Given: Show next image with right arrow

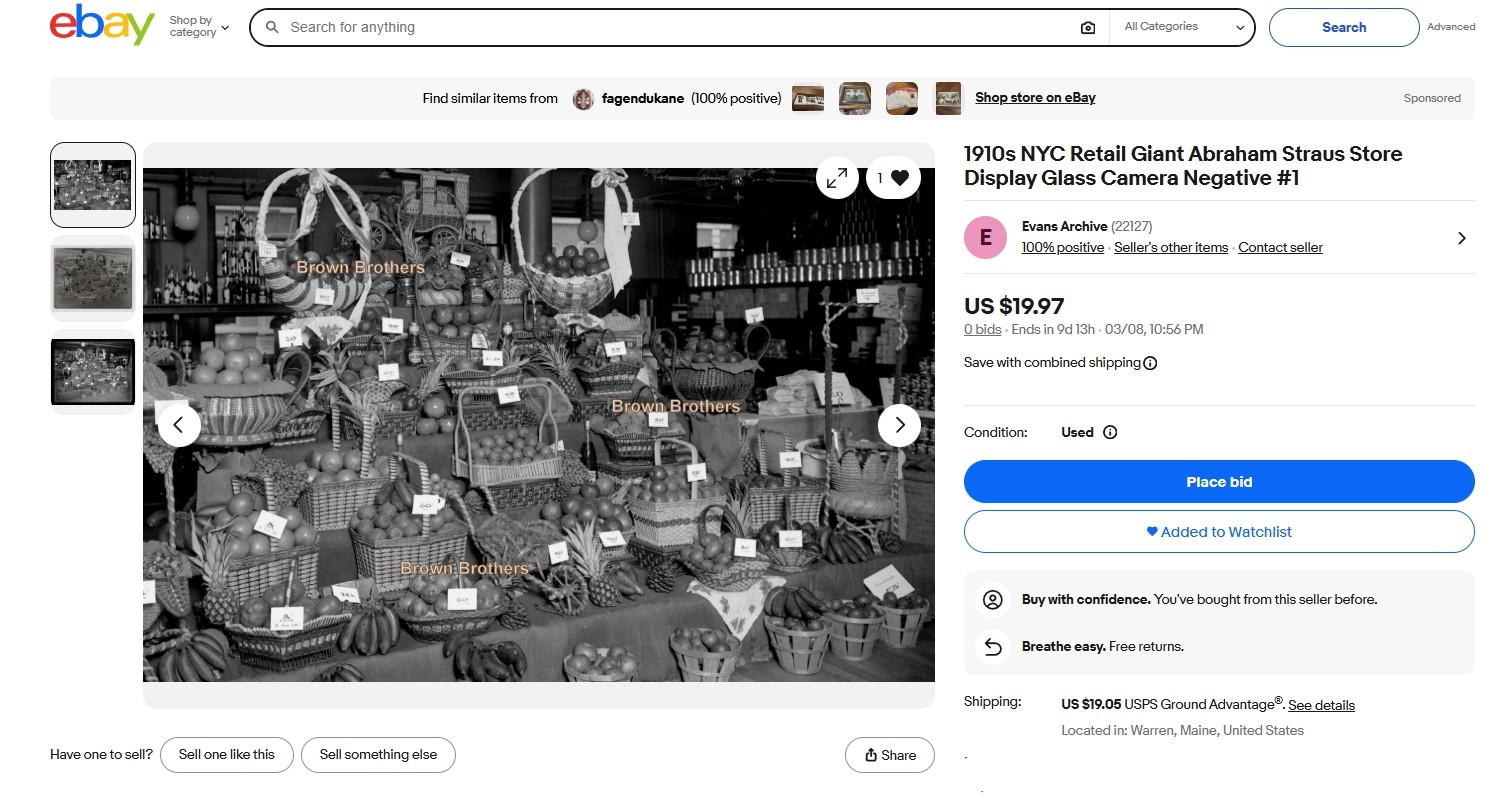Looking at the screenshot, I should click(899, 425).
